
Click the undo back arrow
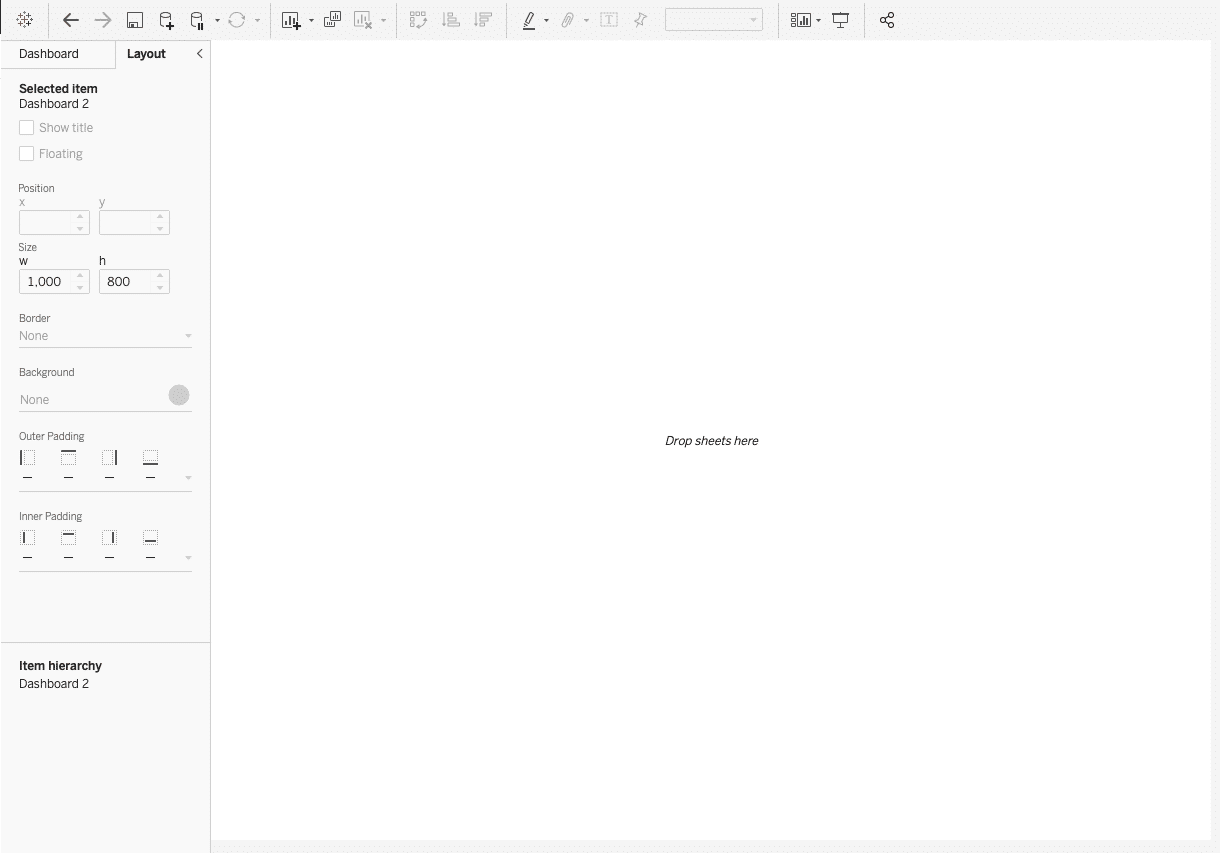click(70, 20)
